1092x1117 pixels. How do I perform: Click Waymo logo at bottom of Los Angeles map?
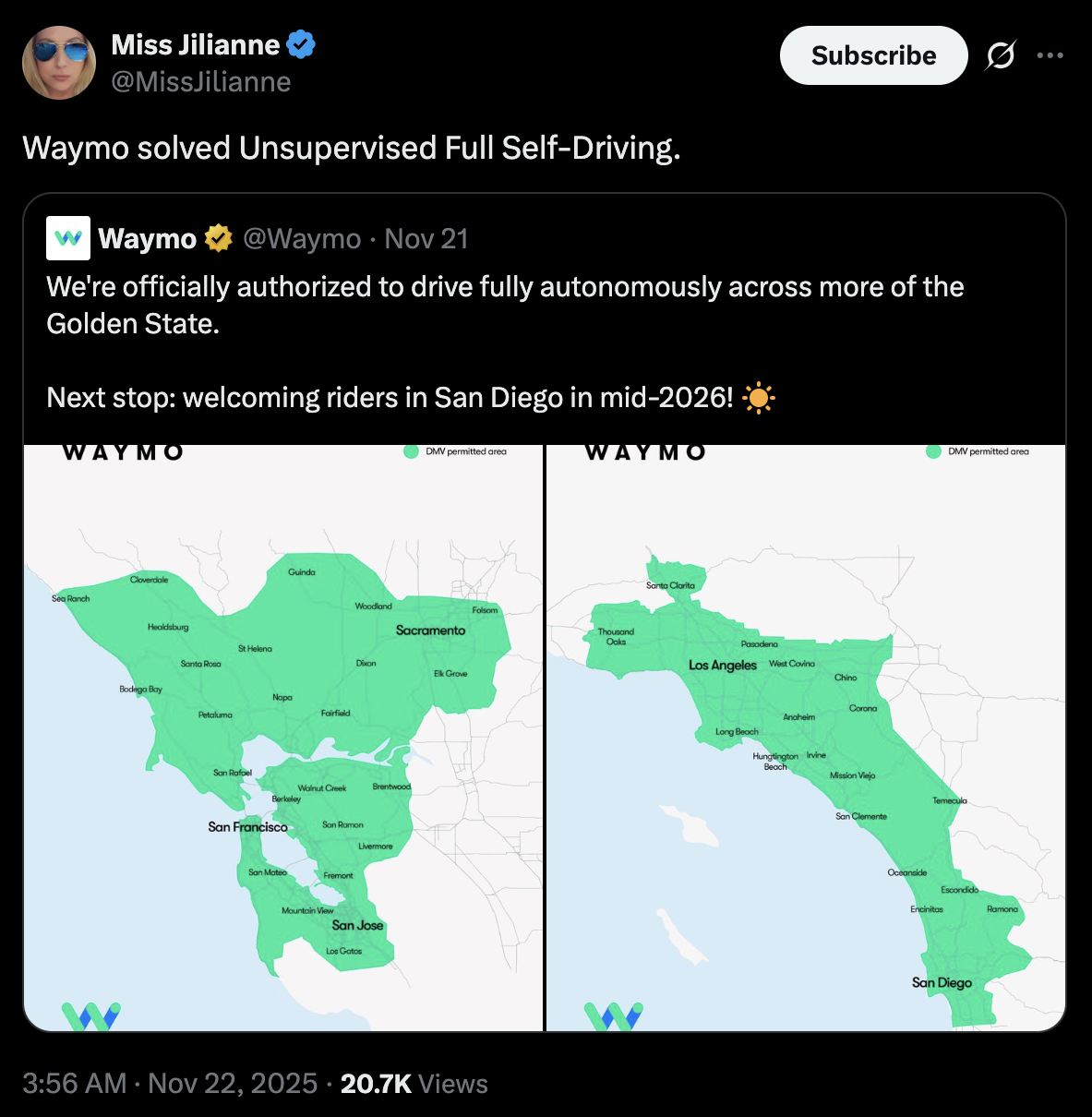pyautogui.click(x=614, y=1015)
